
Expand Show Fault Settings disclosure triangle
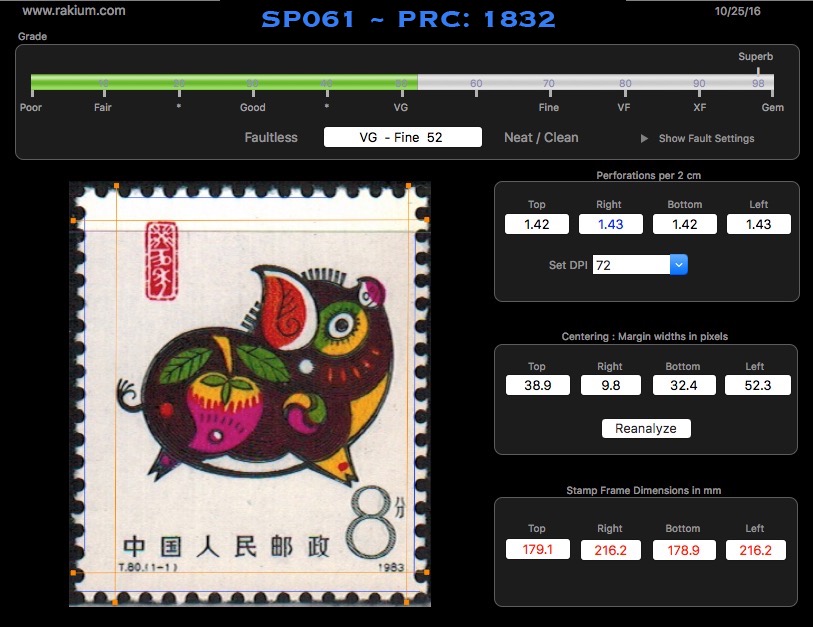(x=644, y=138)
